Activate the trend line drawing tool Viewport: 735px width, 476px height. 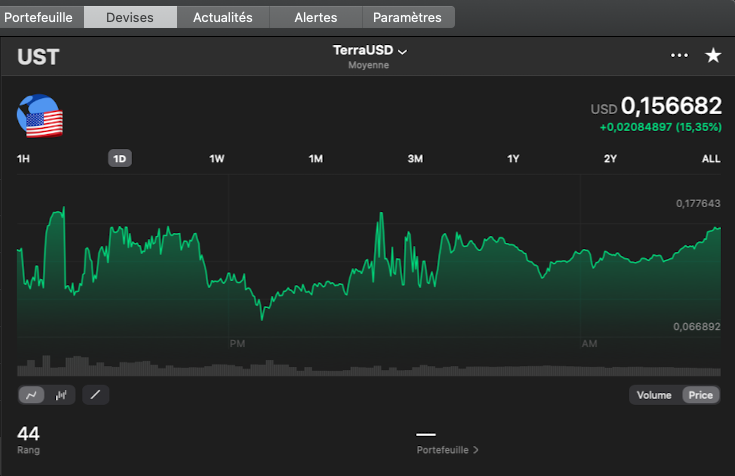point(96,395)
